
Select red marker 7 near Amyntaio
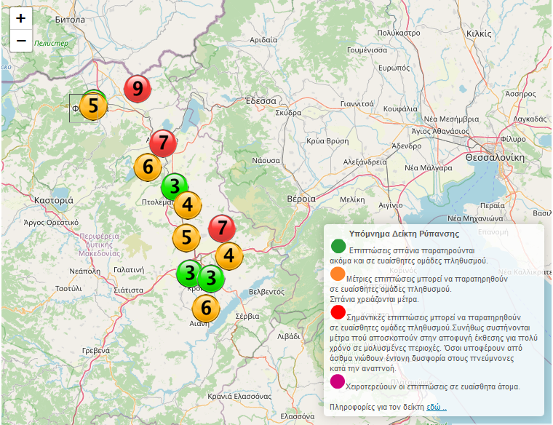click(x=163, y=143)
